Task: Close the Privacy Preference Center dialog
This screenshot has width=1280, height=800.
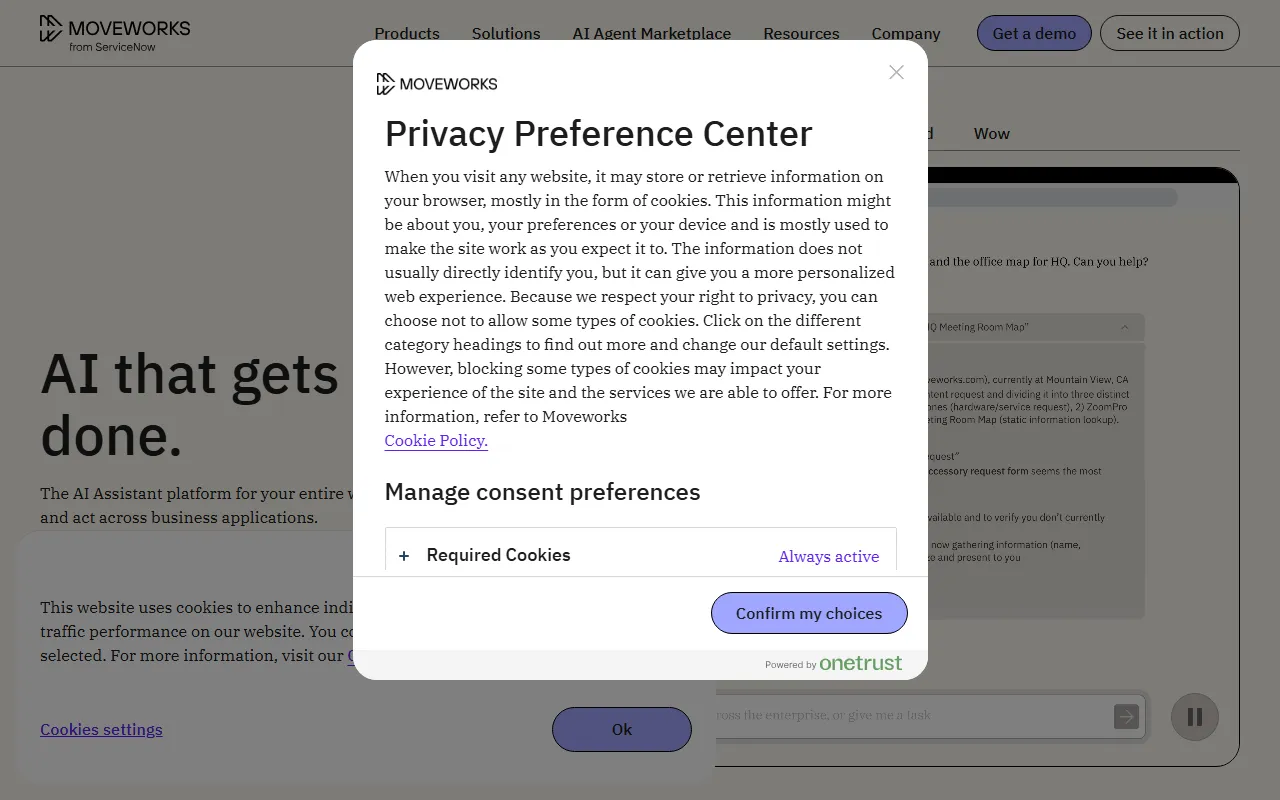Action: [x=896, y=72]
